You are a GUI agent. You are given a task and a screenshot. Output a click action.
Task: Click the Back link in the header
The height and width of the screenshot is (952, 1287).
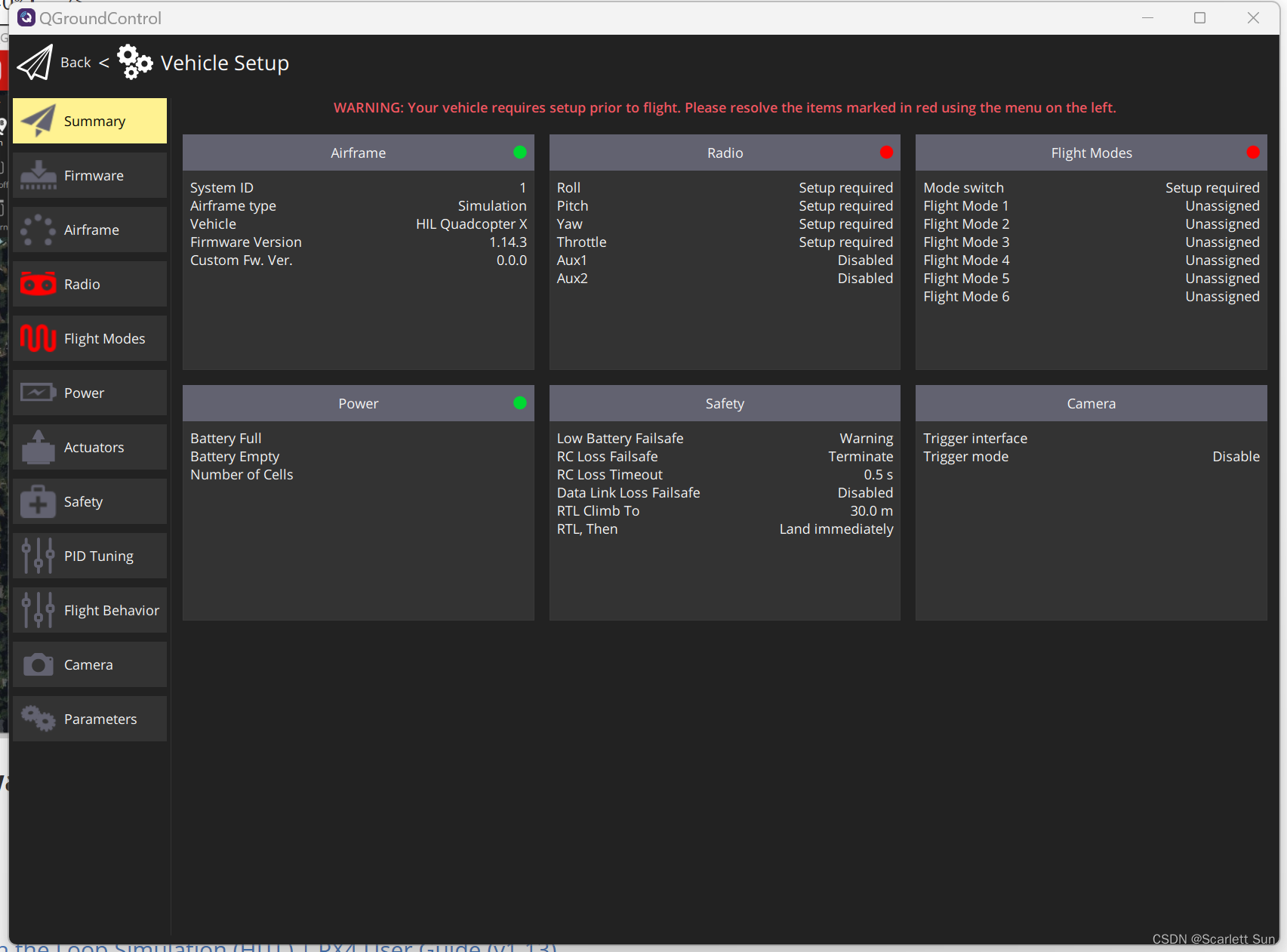click(75, 63)
